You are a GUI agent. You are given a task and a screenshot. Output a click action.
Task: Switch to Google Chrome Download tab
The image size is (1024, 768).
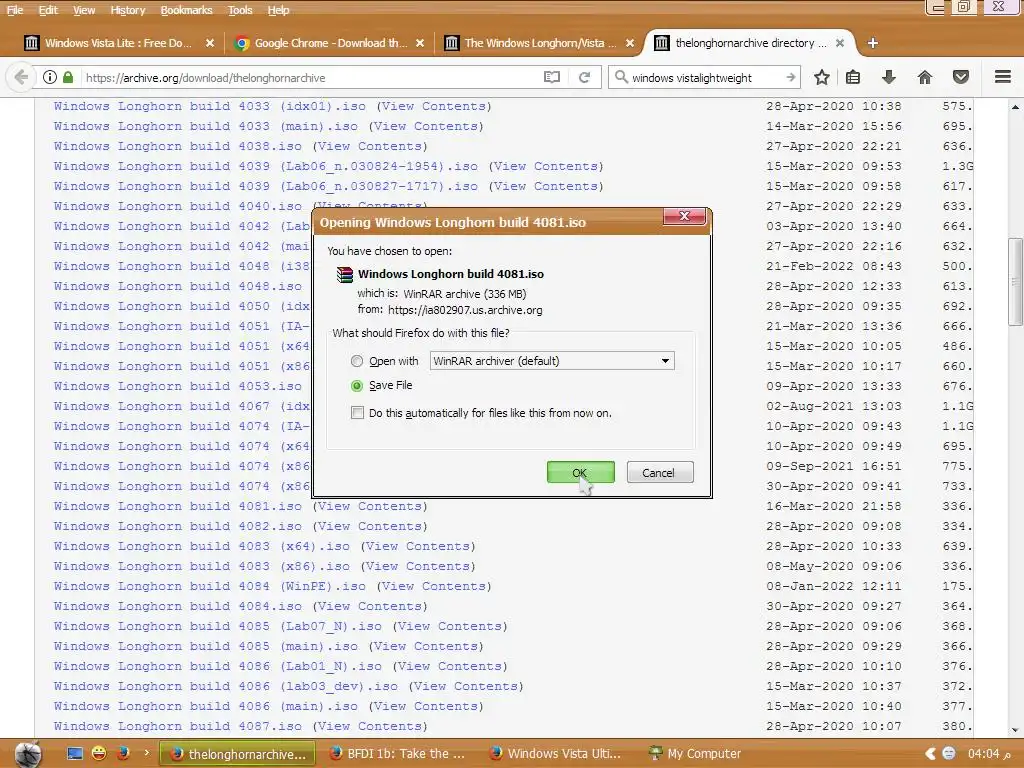330,43
